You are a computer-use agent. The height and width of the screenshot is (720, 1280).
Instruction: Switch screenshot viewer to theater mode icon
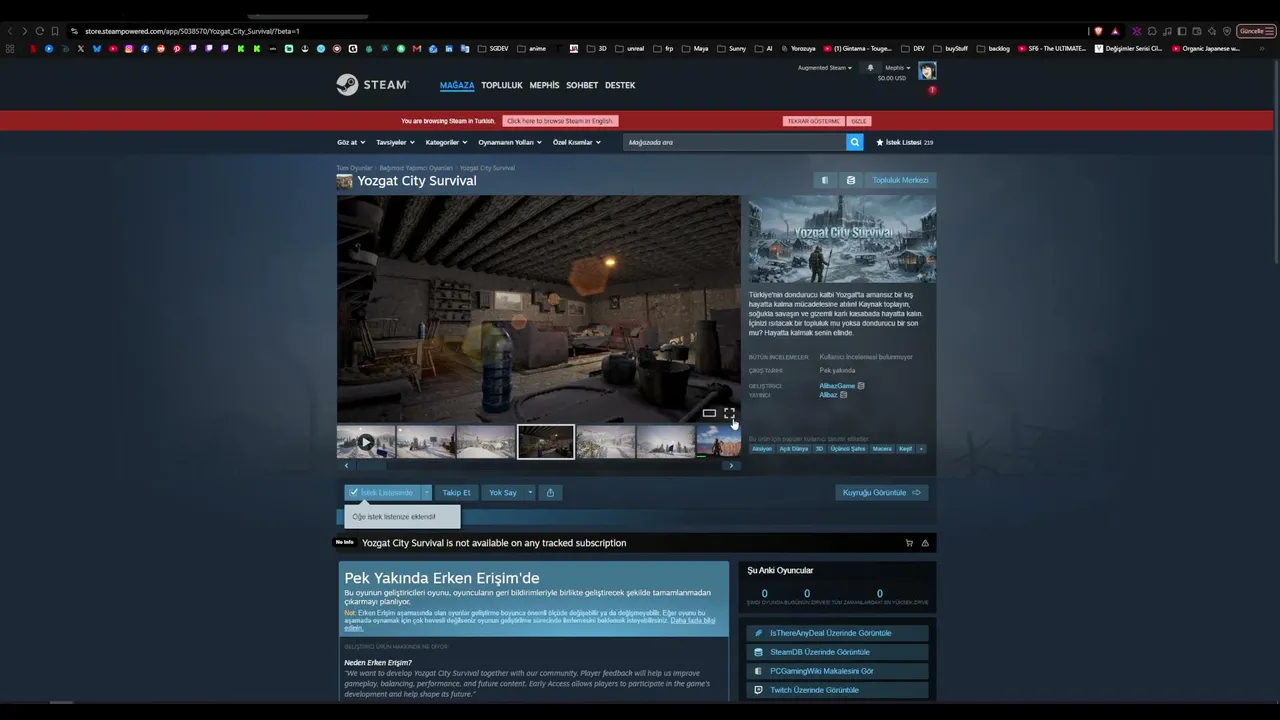tap(709, 413)
